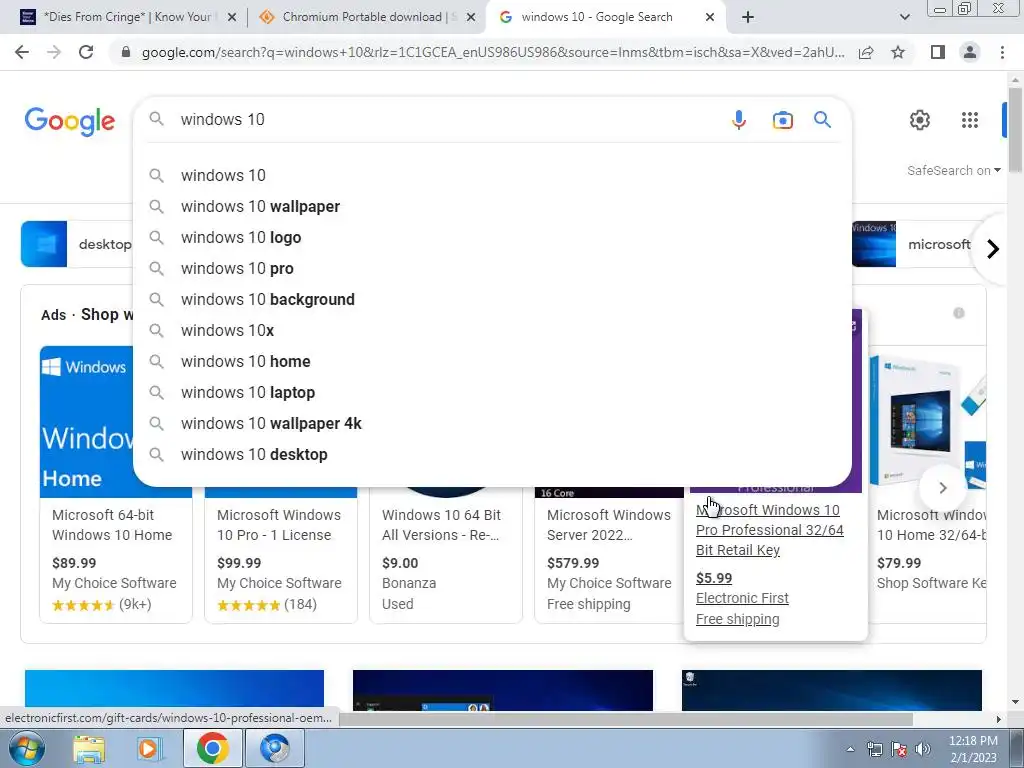The height and width of the screenshot is (768, 1024).
Task: Show more shopping ads with the arrow
Action: pyautogui.click(x=942, y=488)
